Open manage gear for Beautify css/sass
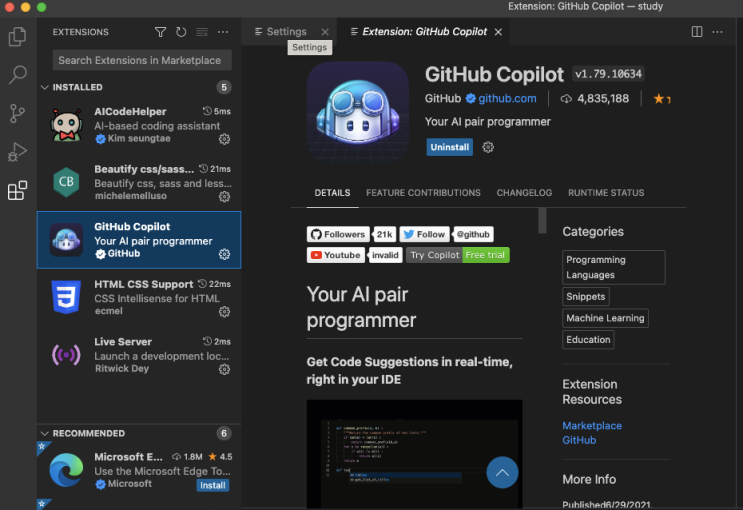Screen dimensions: 743x510 [x=224, y=196]
